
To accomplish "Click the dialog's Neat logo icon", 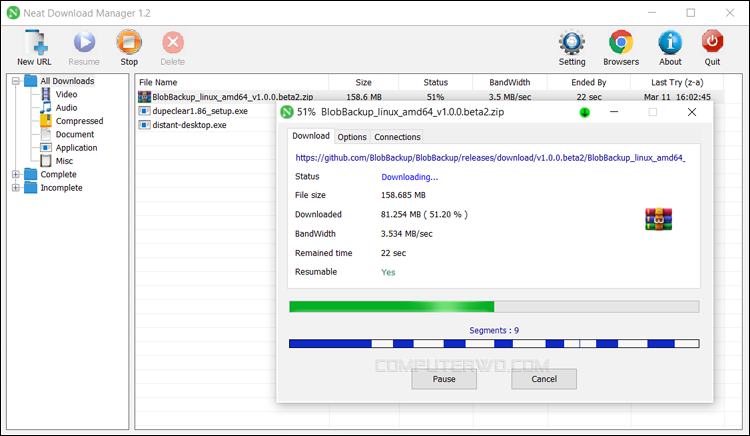I will (287, 112).
